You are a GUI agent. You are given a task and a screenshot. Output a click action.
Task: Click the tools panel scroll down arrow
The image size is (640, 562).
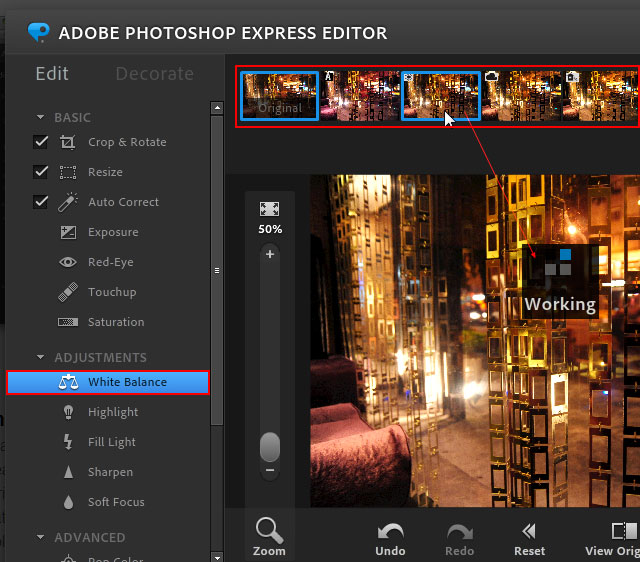pos(217,557)
